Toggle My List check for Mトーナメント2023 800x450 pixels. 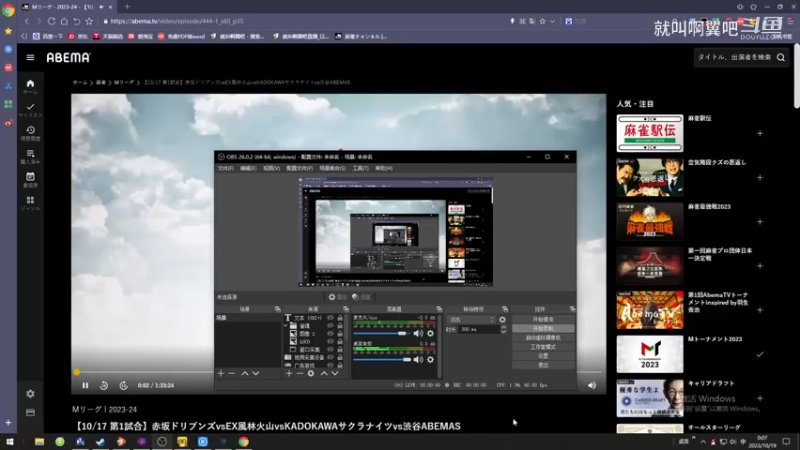pos(760,354)
